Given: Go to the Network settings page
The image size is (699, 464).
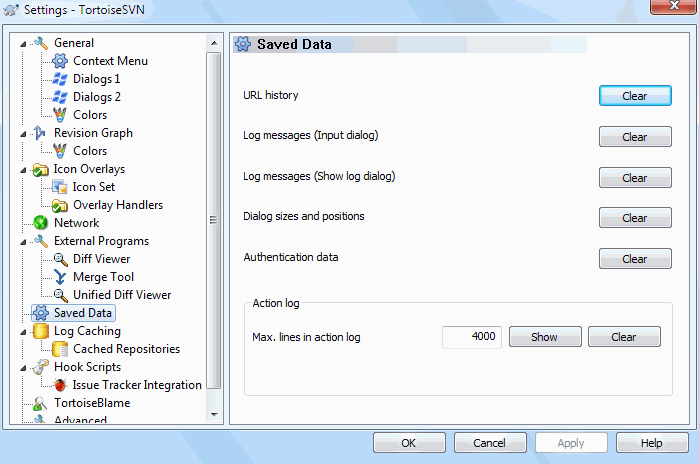Looking at the screenshot, I should tap(76, 223).
